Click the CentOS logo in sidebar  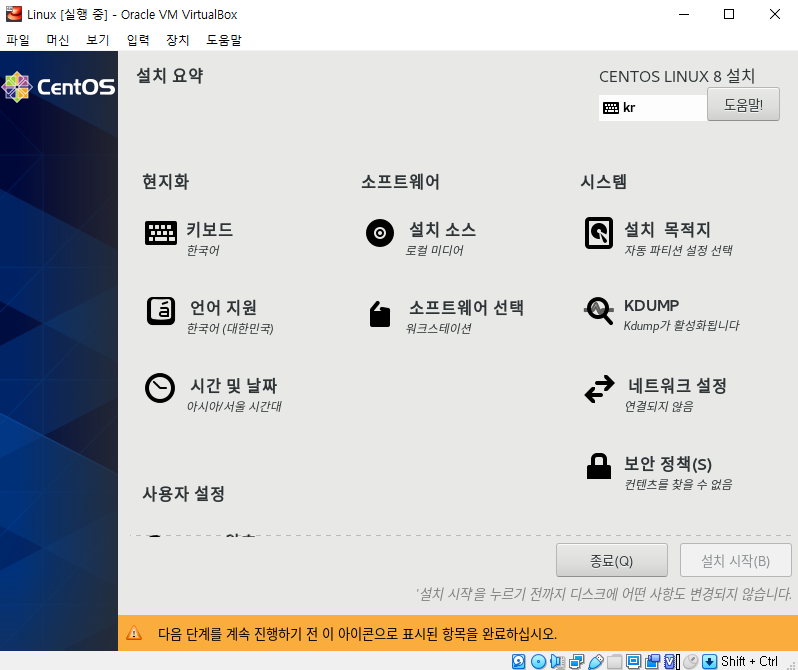(59, 87)
